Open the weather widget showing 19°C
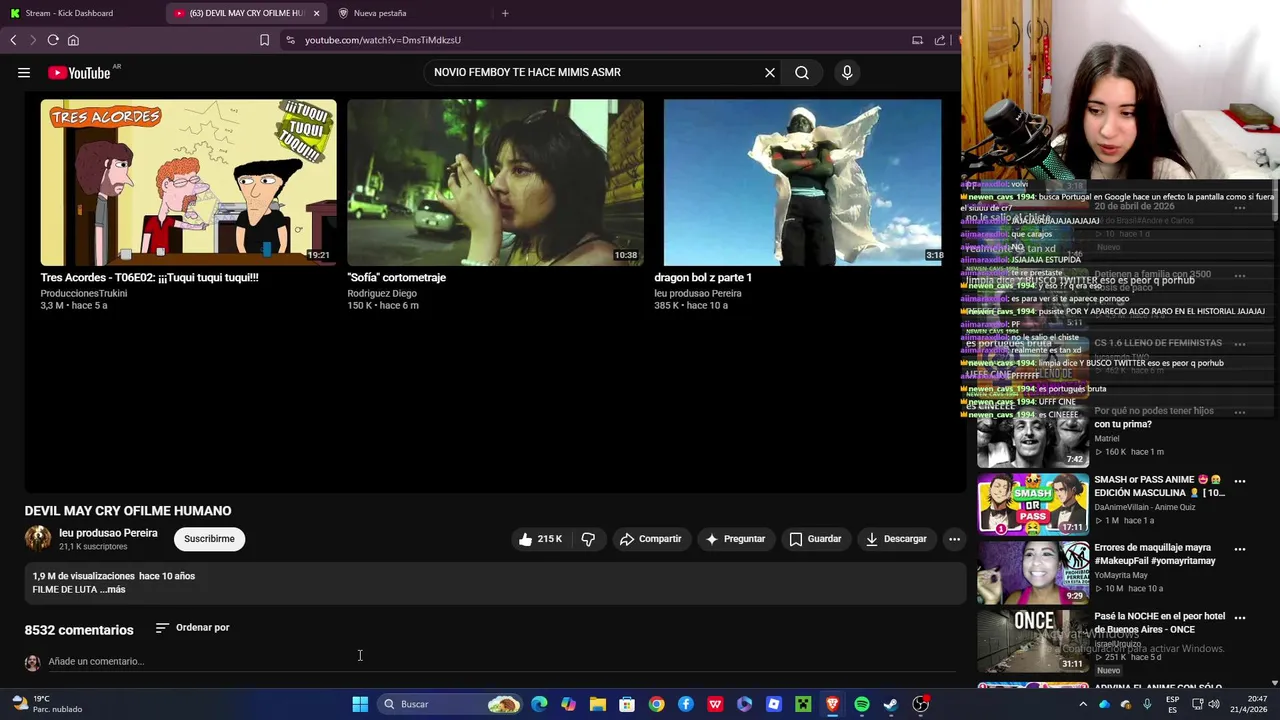This screenshot has width=1280, height=720. click(45, 704)
